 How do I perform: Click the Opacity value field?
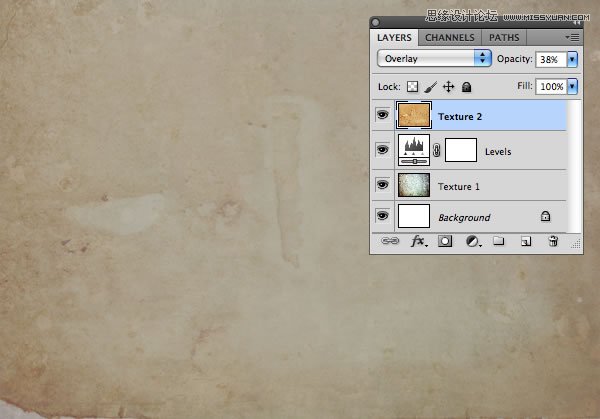(552, 59)
